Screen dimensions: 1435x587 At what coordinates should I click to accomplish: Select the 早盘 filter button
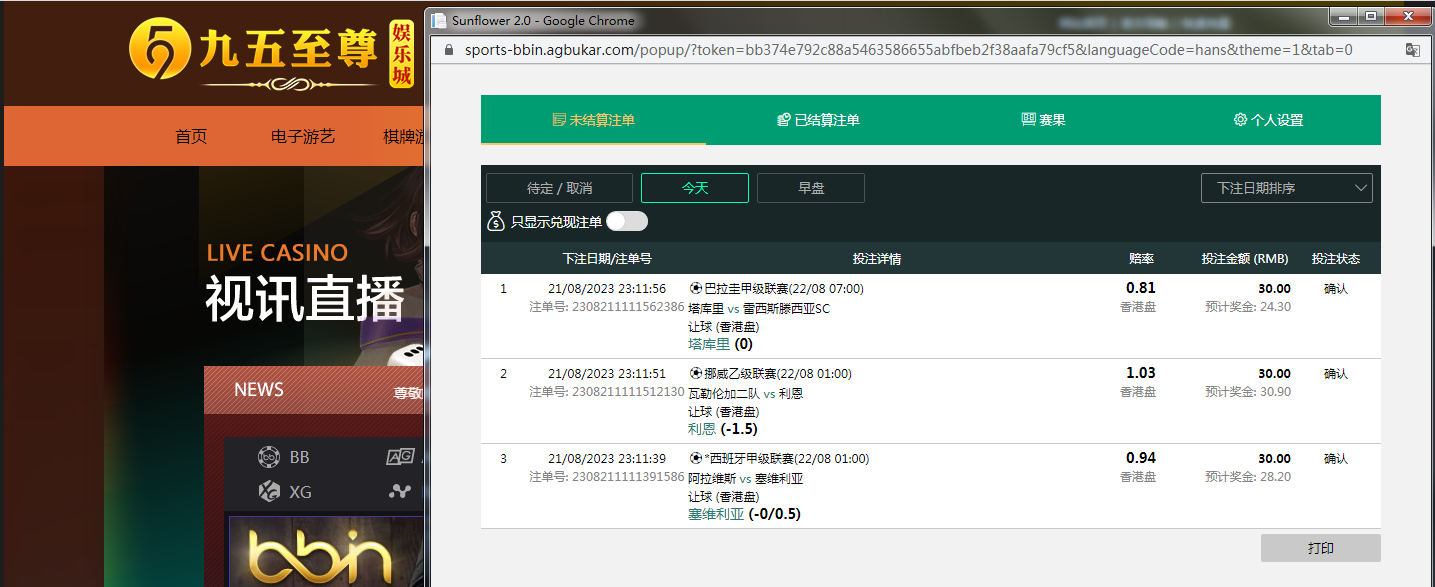(x=810, y=188)
